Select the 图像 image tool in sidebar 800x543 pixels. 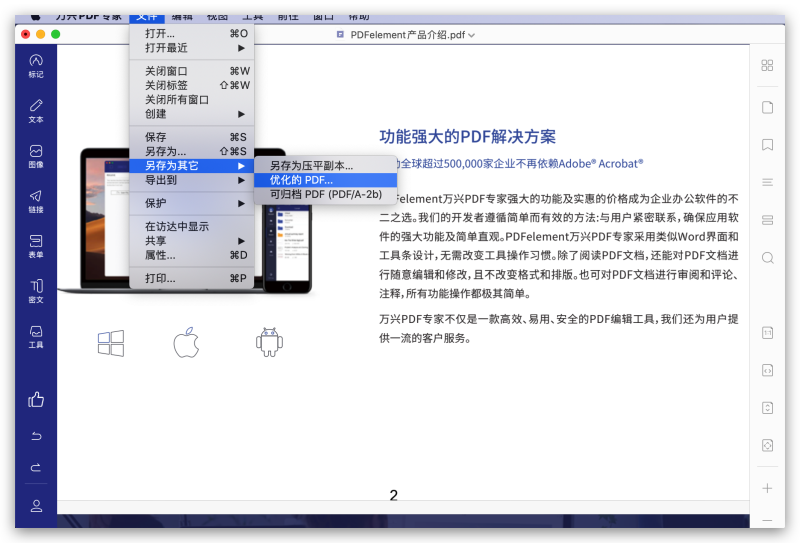36,156
